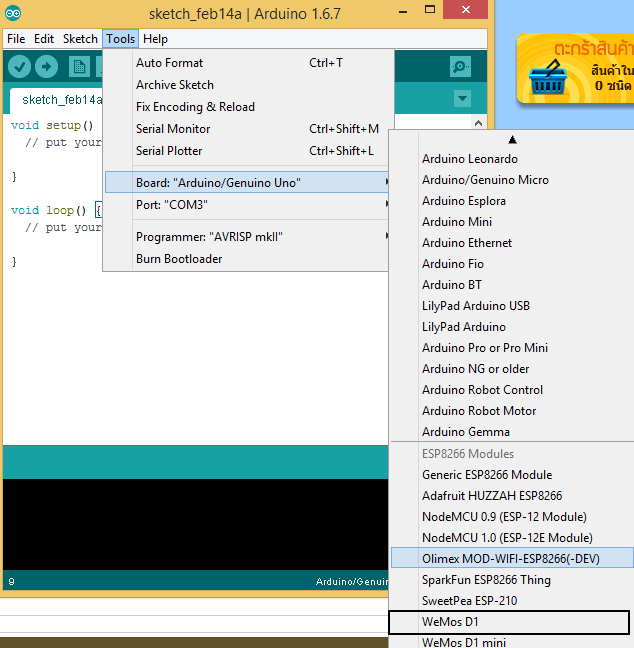The width and height of the screenshot is (634, 648).
Task: Select Arduino Ethernet board
Action: tap(512, 243)
